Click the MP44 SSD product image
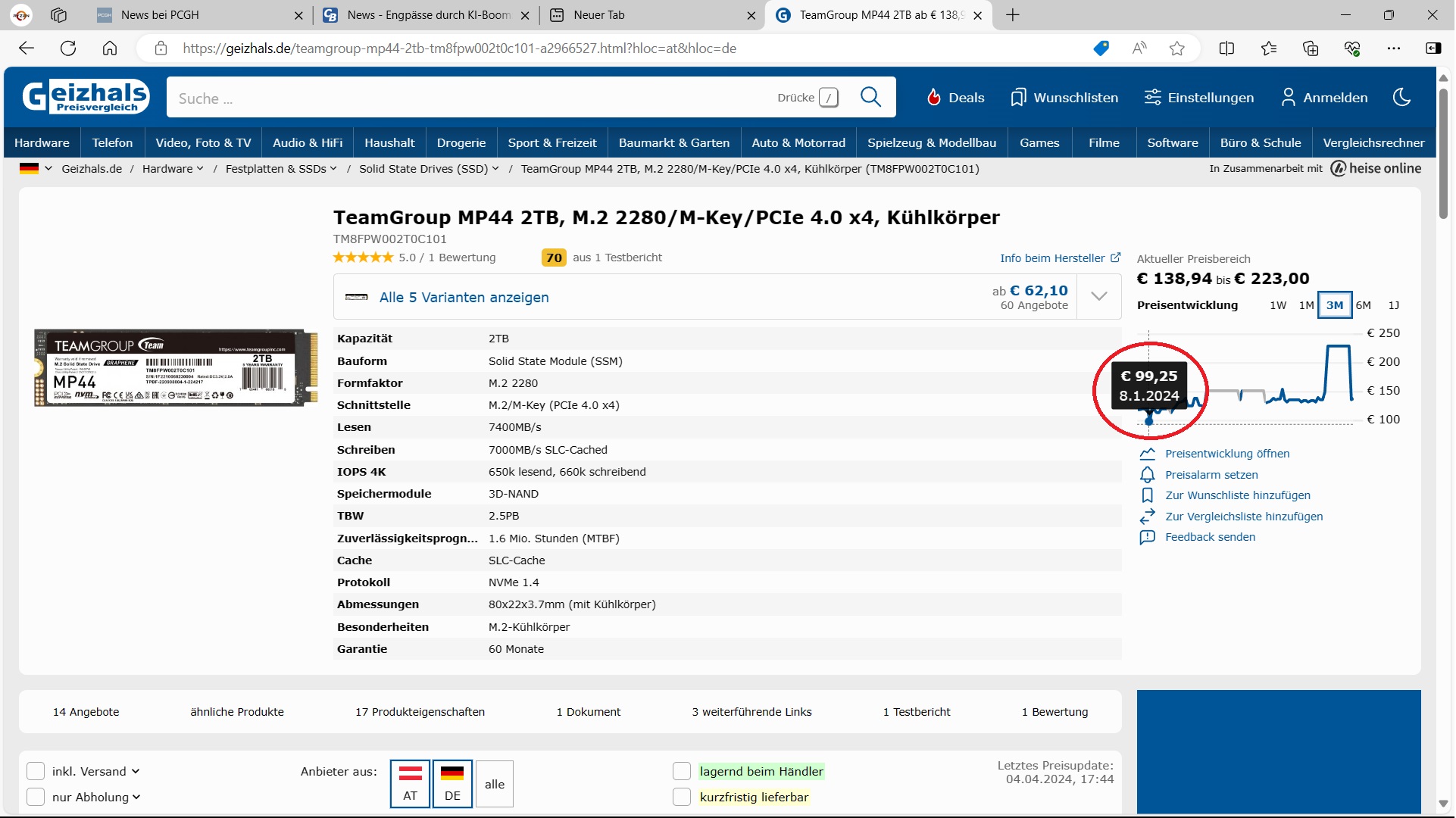Viewport: 1456px width, 818px height. pos(176,368)
